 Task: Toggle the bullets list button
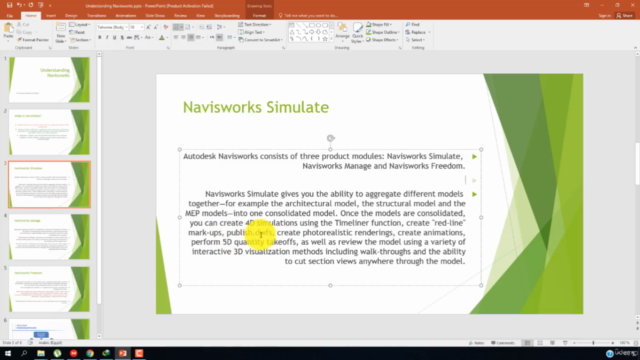(x=177, y=27)
